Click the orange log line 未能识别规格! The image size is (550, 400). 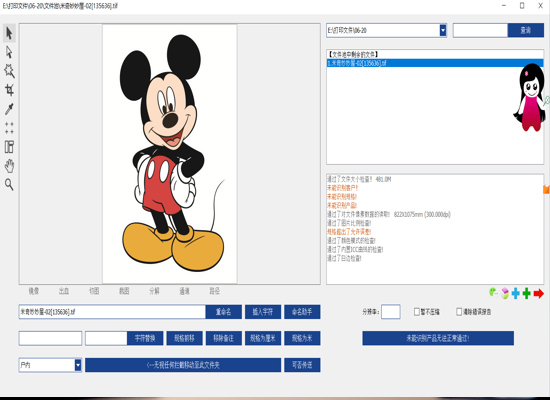tap(342, 197)
